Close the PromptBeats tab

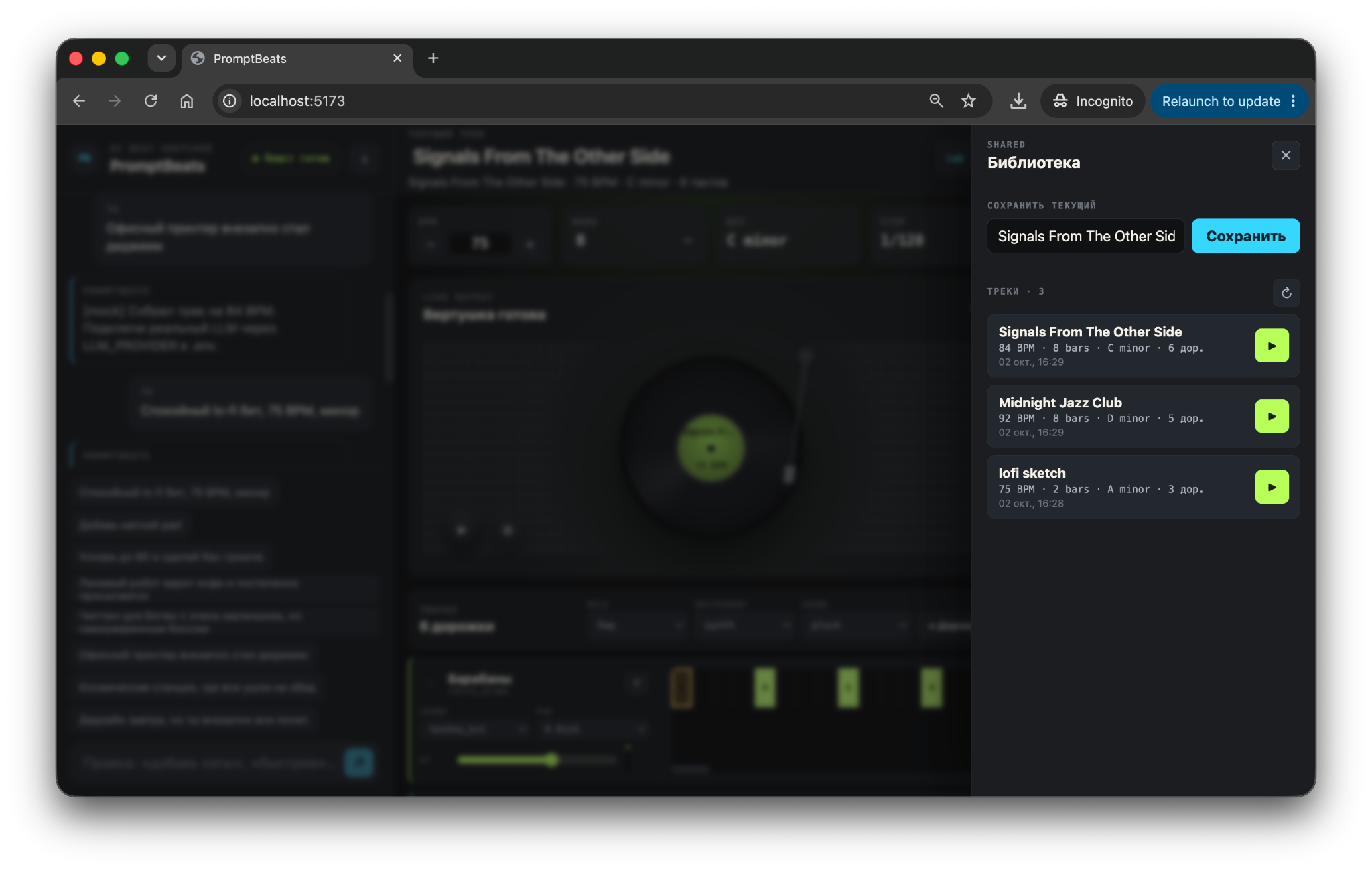coord(397,58)
